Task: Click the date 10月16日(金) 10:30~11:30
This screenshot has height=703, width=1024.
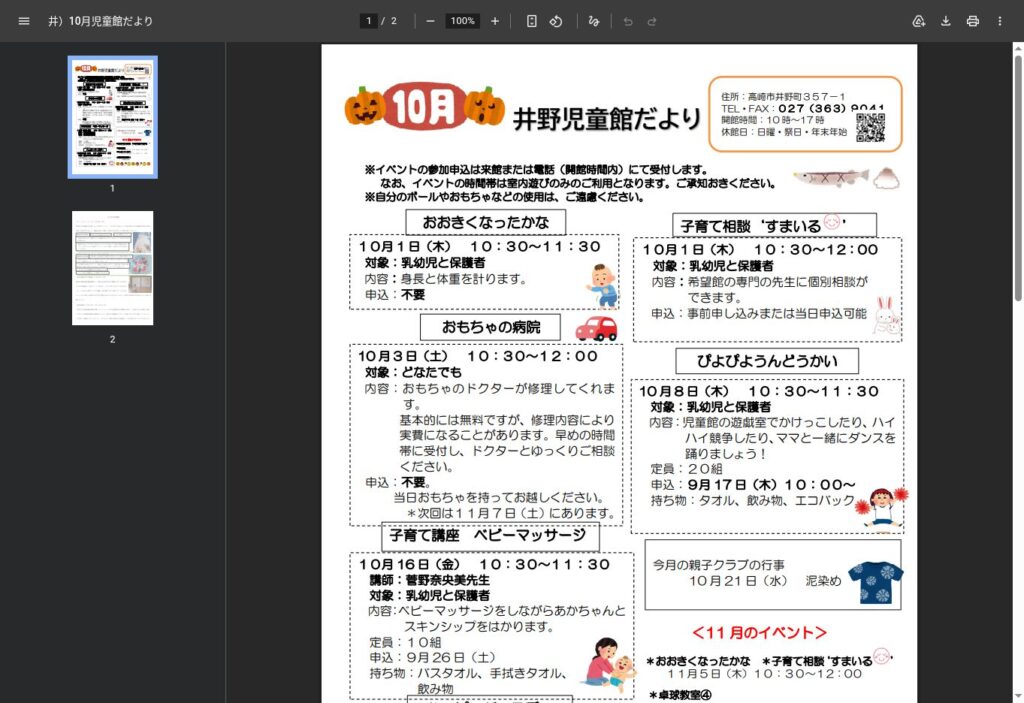Action: (x=484, y=564)
